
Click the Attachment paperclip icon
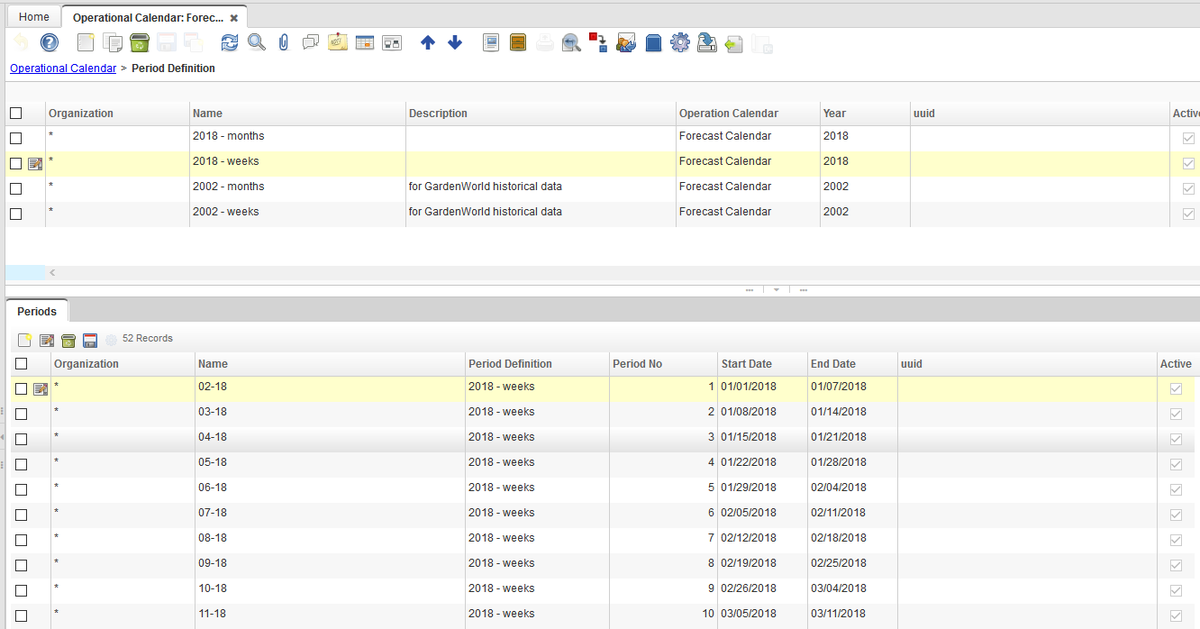point(283,43)
